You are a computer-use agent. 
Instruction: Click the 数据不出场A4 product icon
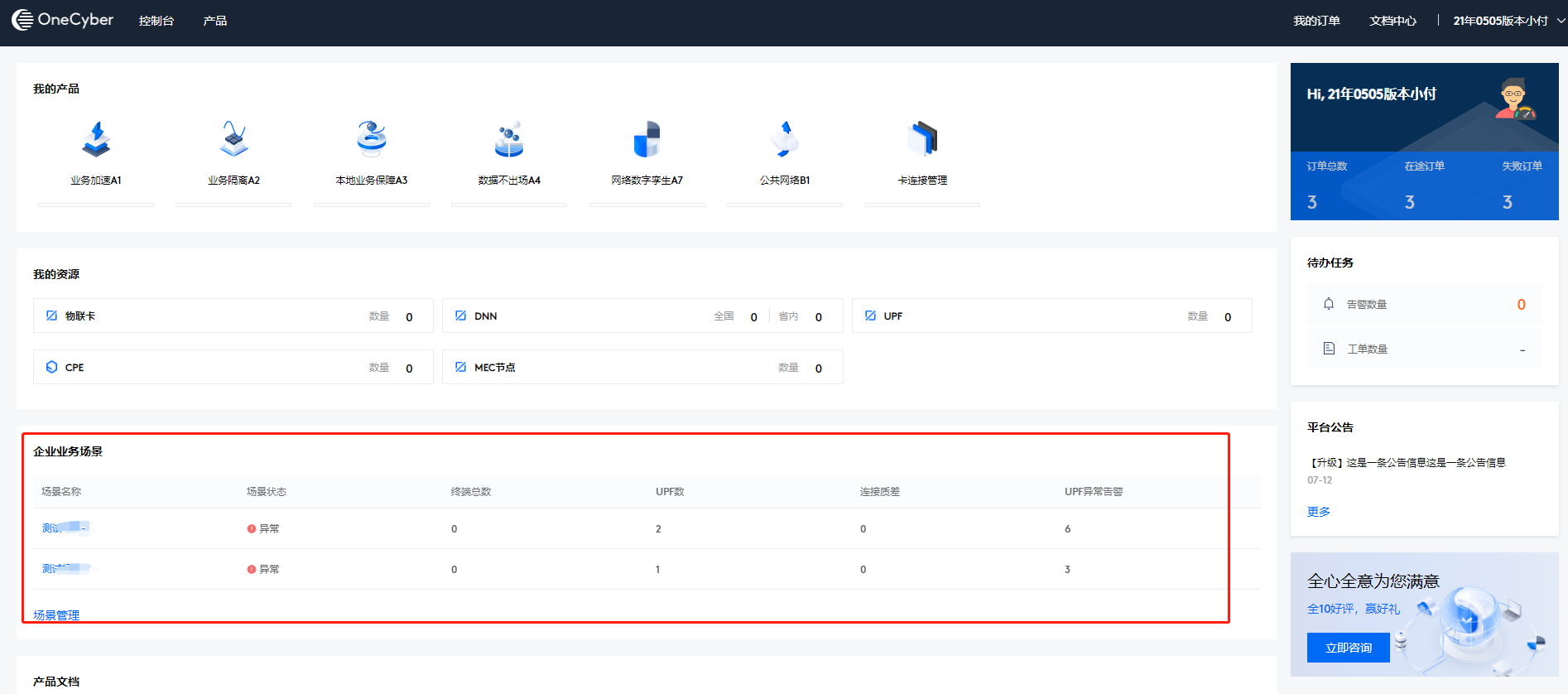click(509, 139)
